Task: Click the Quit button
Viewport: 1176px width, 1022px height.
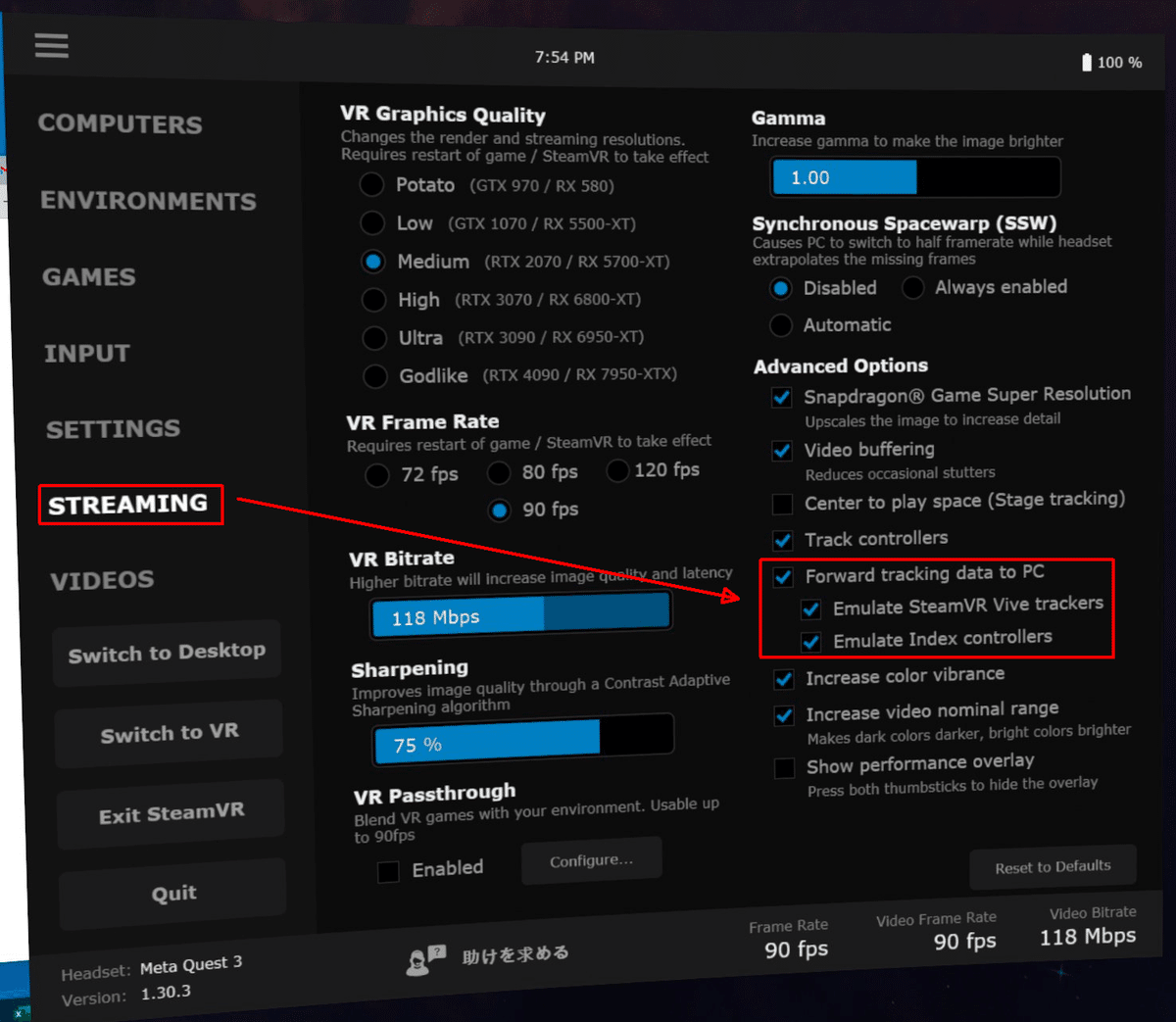Action: tap(173, 894)
